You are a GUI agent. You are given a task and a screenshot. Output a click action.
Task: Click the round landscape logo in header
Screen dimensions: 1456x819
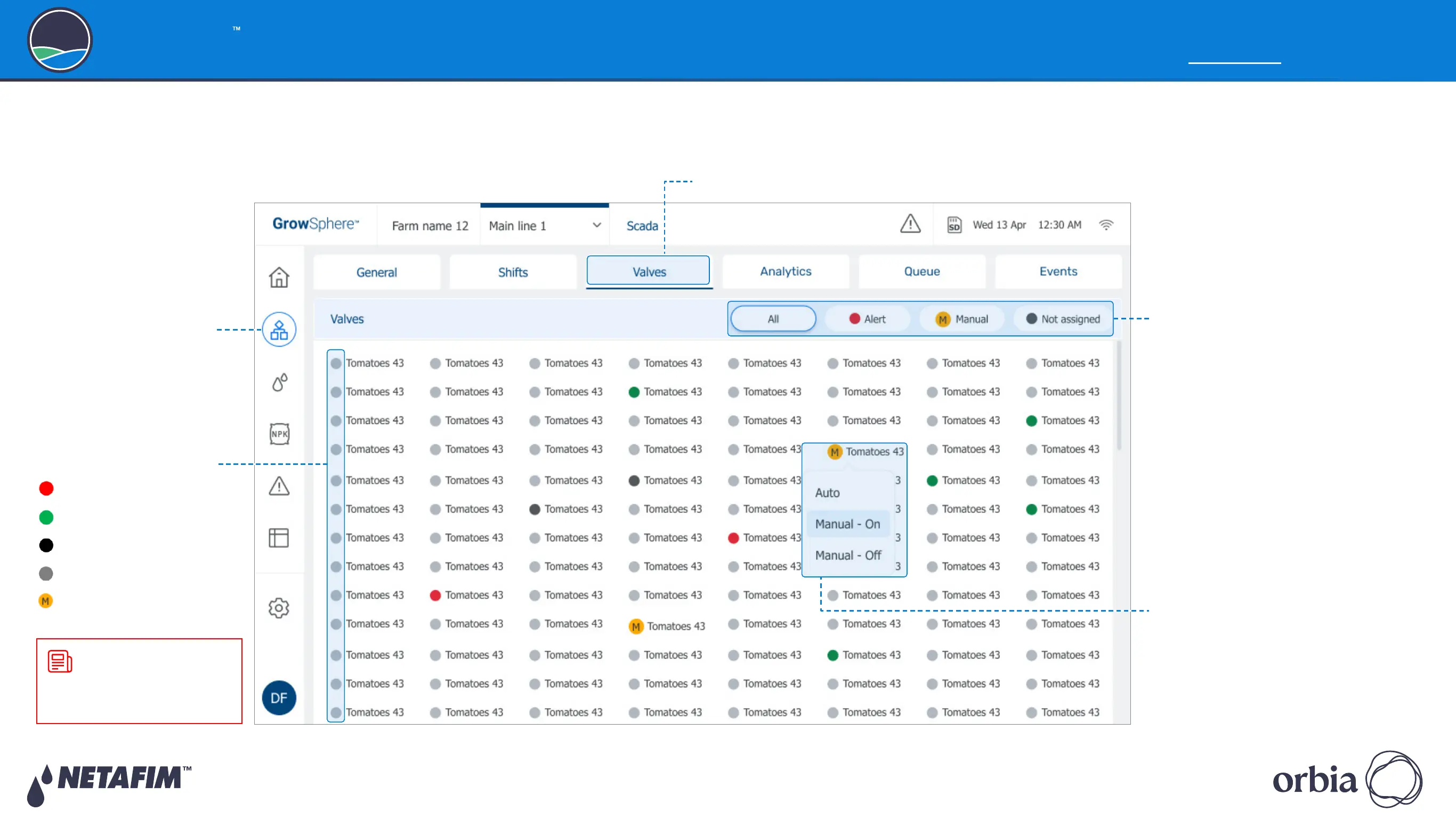point(60,39)
